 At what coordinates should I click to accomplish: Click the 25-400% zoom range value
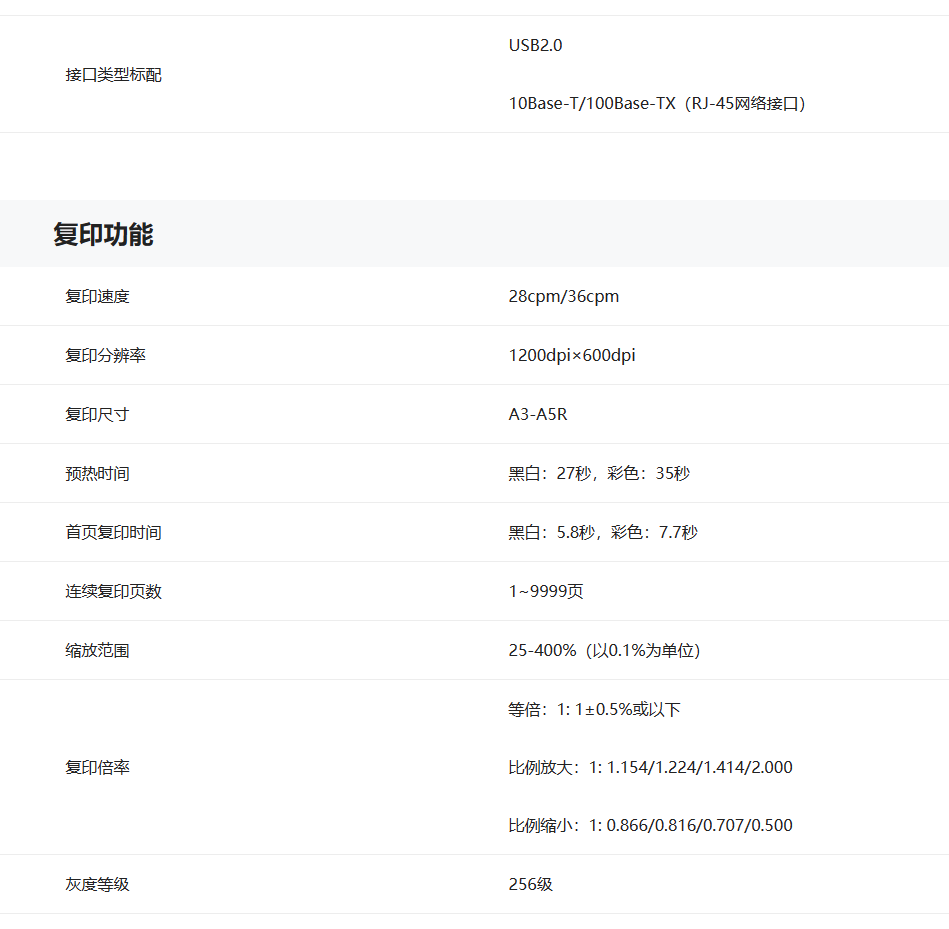click(604, 650)
